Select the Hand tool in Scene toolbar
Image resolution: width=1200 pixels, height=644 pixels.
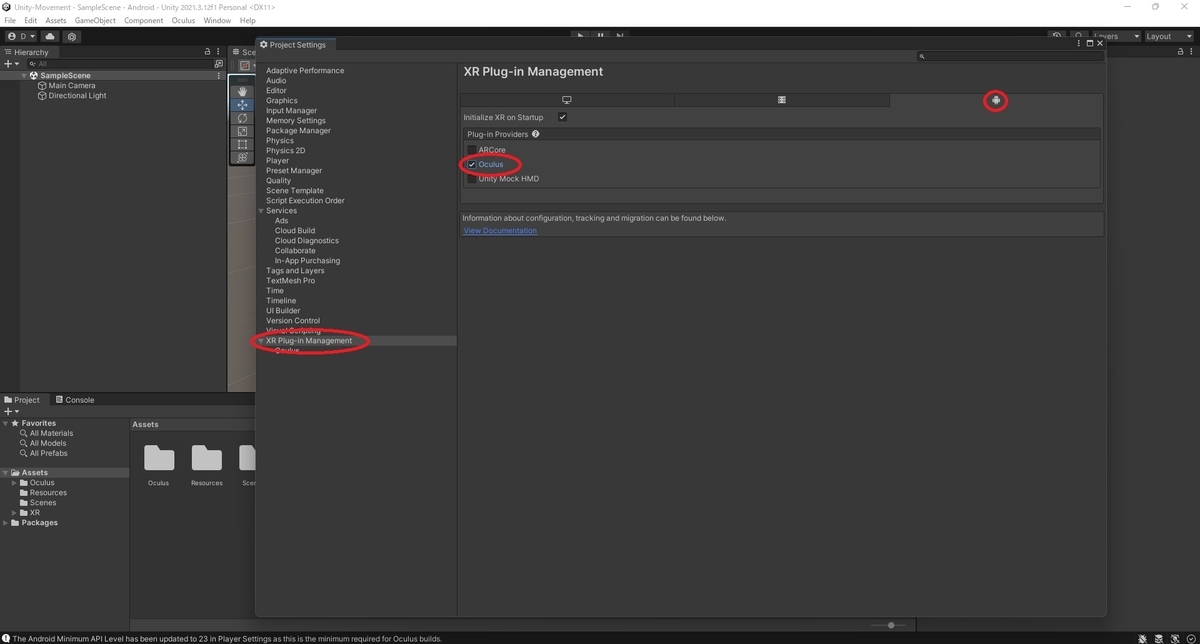[242, 91]
